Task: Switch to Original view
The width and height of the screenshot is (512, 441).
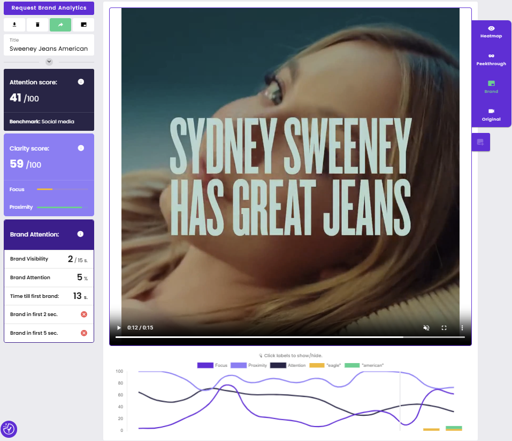Action: pos(491,115)
